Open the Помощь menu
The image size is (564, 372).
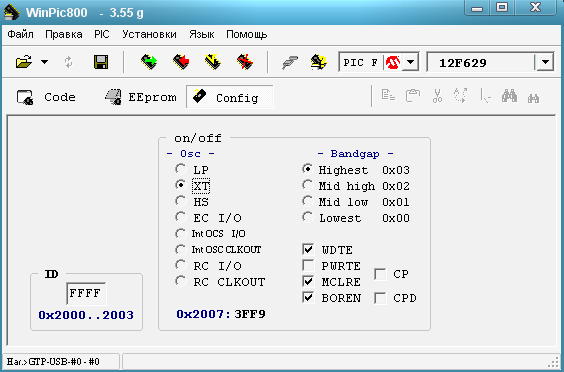click(247, 34)
